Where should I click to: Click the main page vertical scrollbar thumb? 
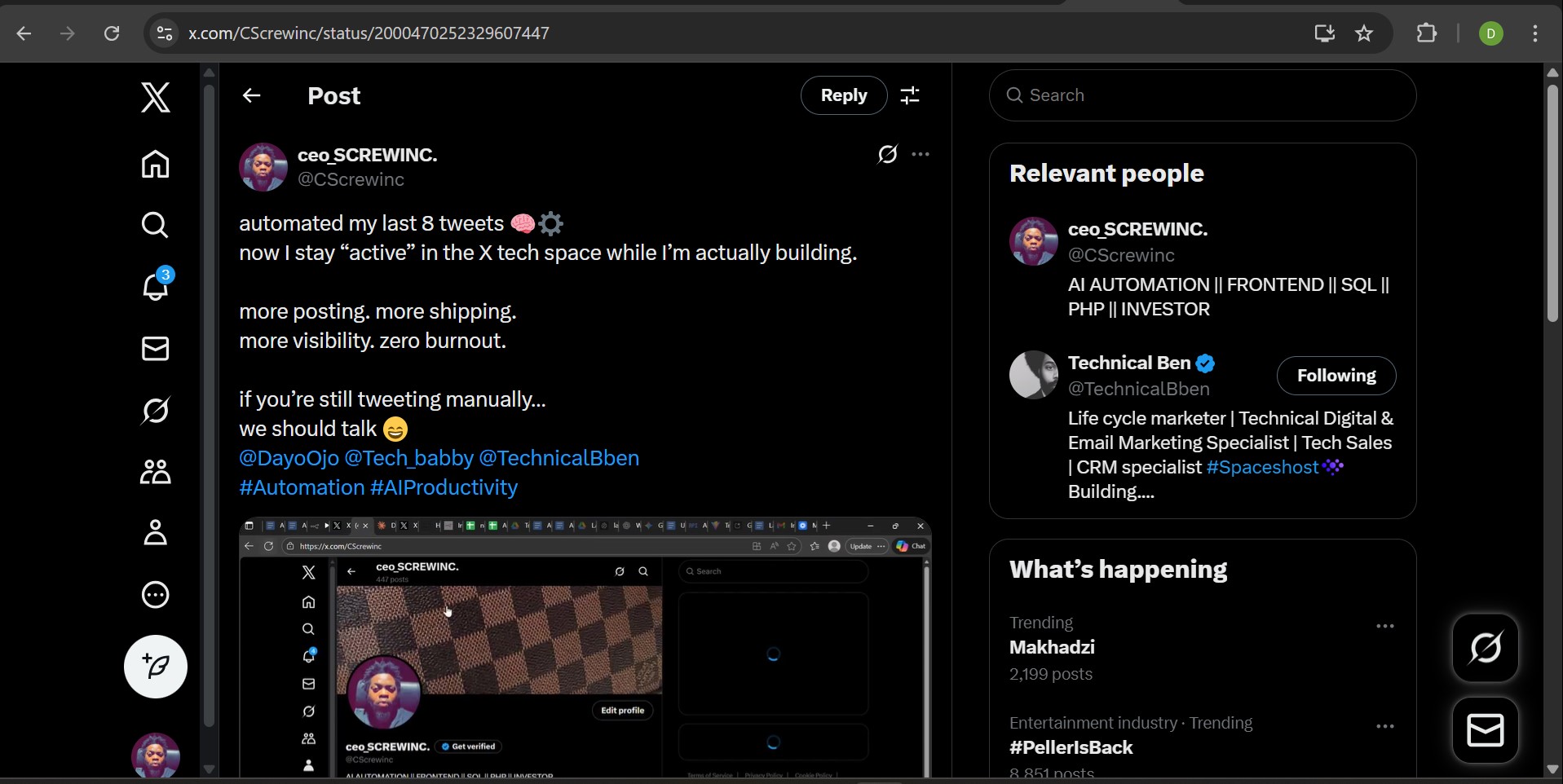1552,204
